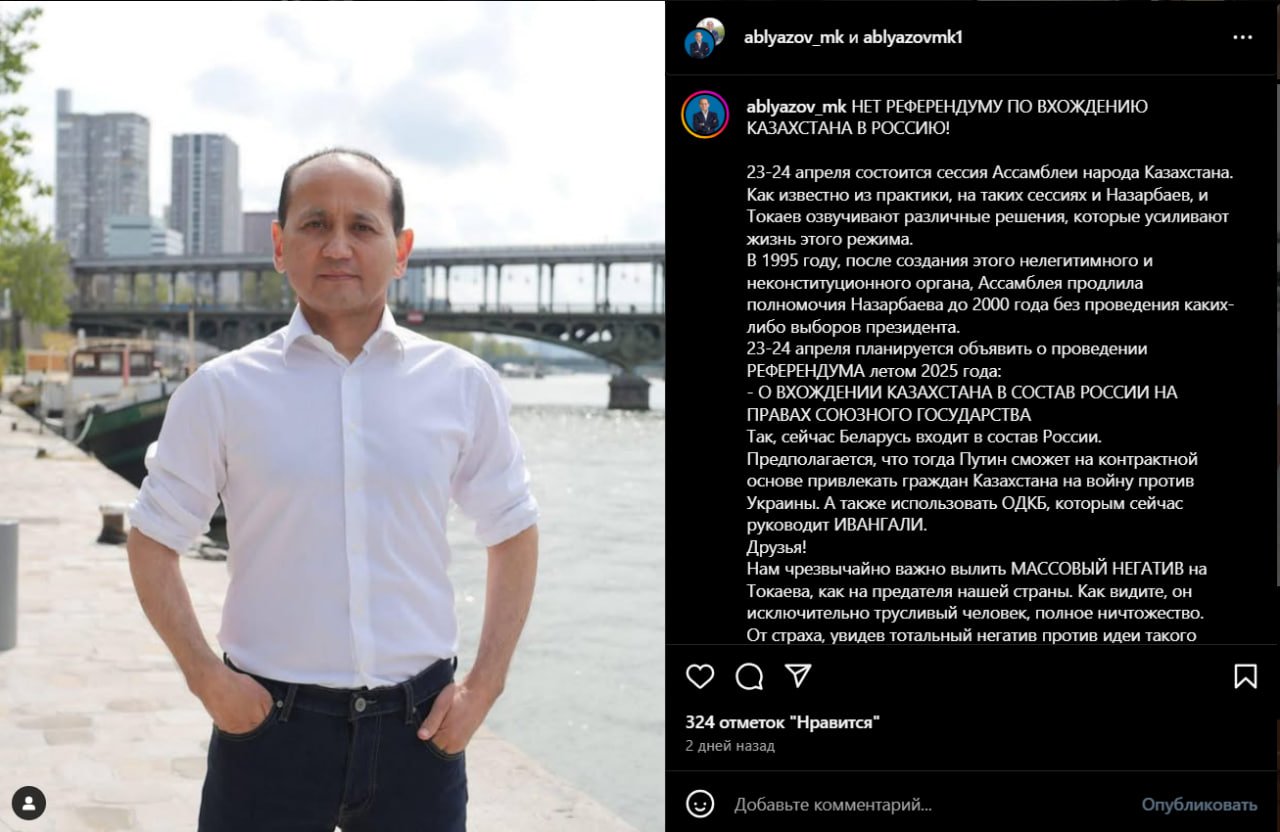Show tagged people icon on photo
This screenshot has height=832, width=1280.
(29, 803)
